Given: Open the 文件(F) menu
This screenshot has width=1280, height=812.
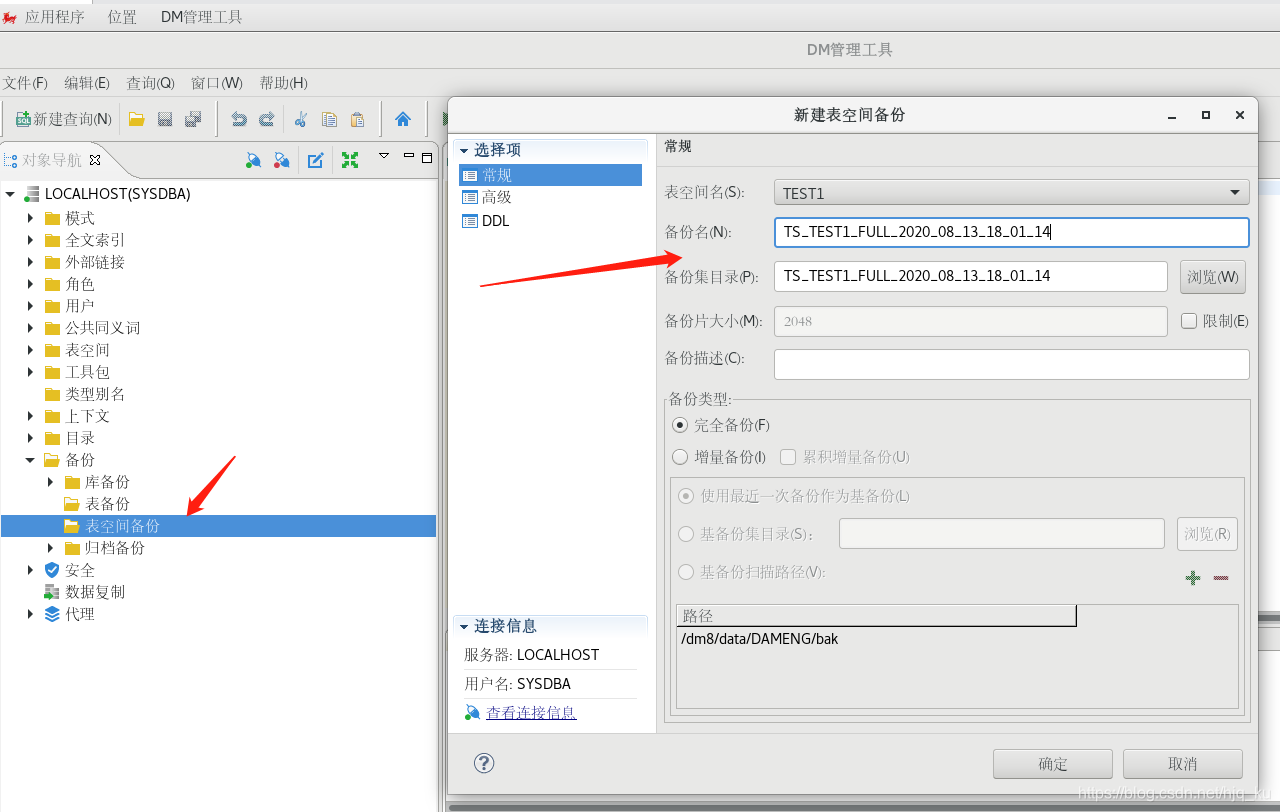Looking at the screenshot, I should click(25, 83).
